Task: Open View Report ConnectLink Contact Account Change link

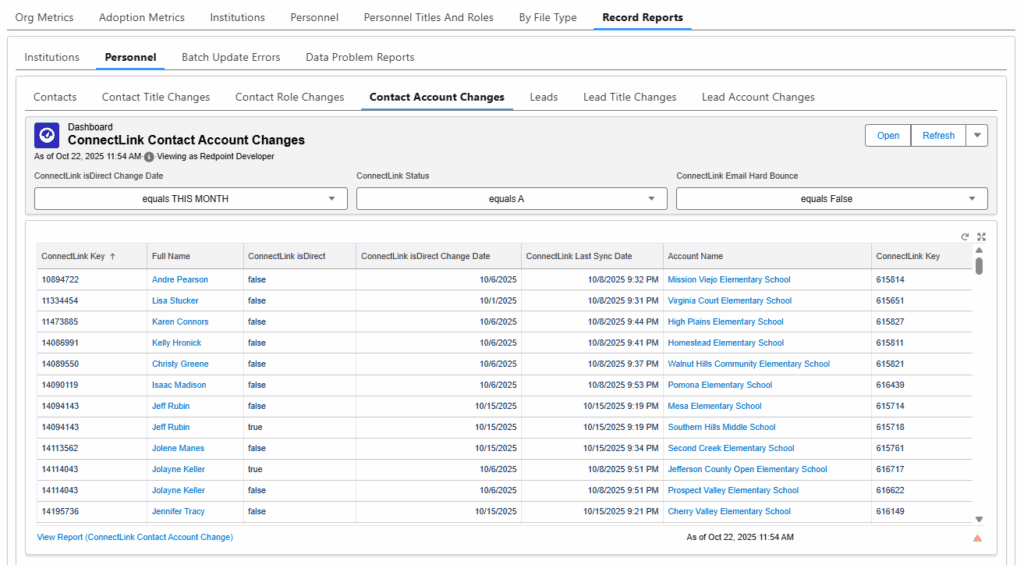Action: (135, 537)
